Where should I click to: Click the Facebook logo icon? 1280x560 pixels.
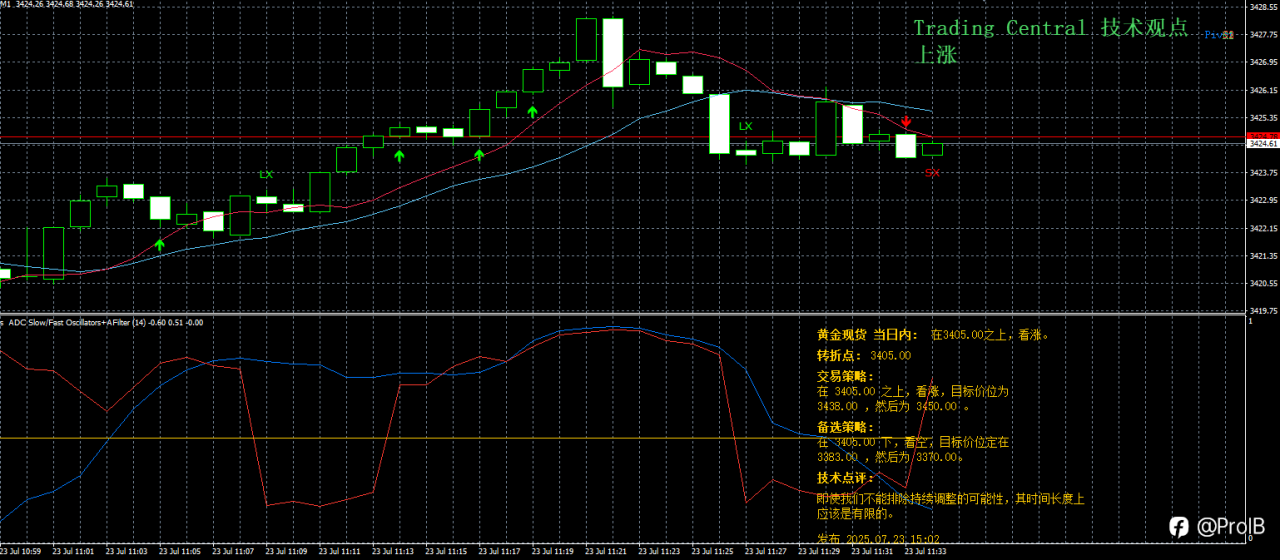coord(1179,526)
